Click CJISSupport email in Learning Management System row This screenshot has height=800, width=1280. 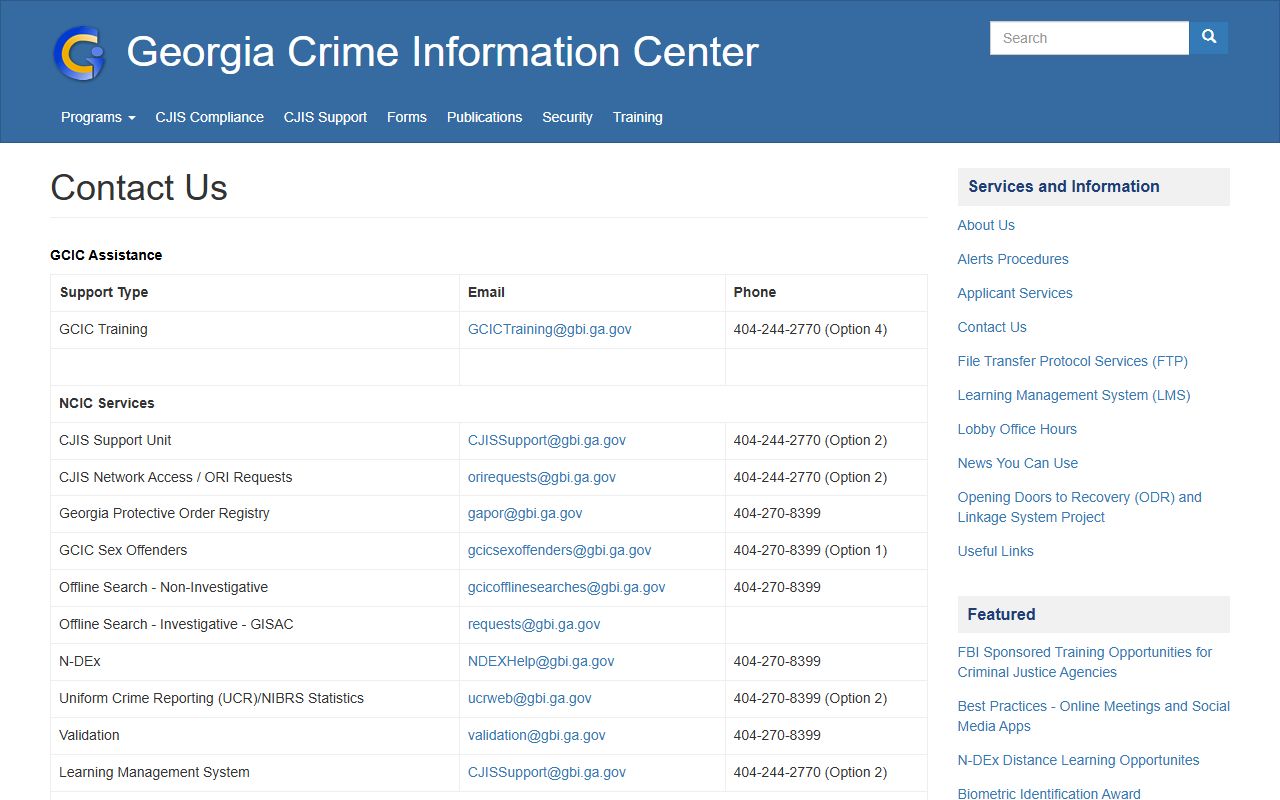(546, 772)
